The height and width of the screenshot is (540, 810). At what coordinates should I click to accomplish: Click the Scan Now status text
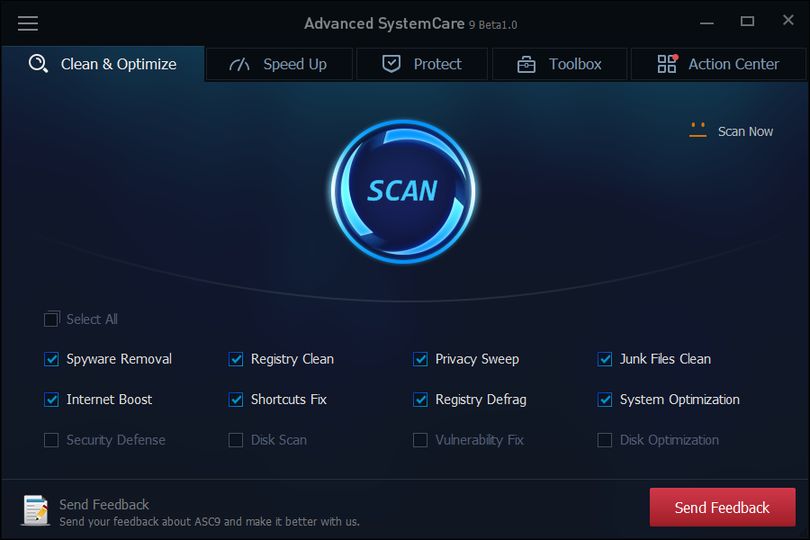click(x=745, y=132)
